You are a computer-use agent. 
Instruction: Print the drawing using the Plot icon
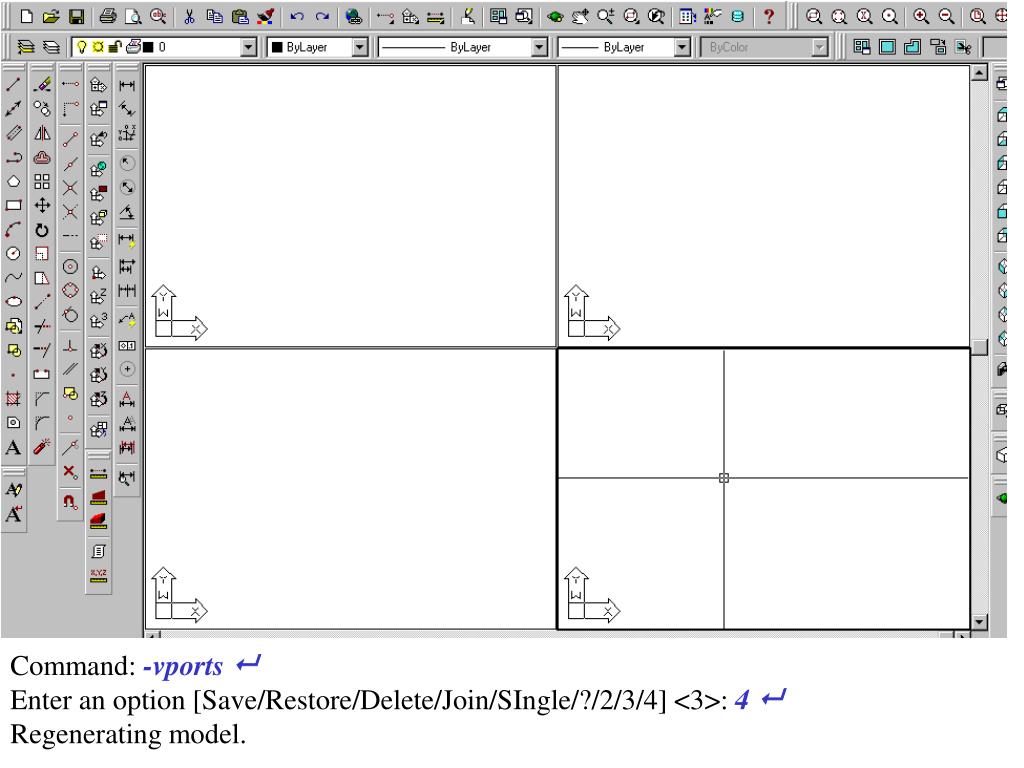(108, 16)
